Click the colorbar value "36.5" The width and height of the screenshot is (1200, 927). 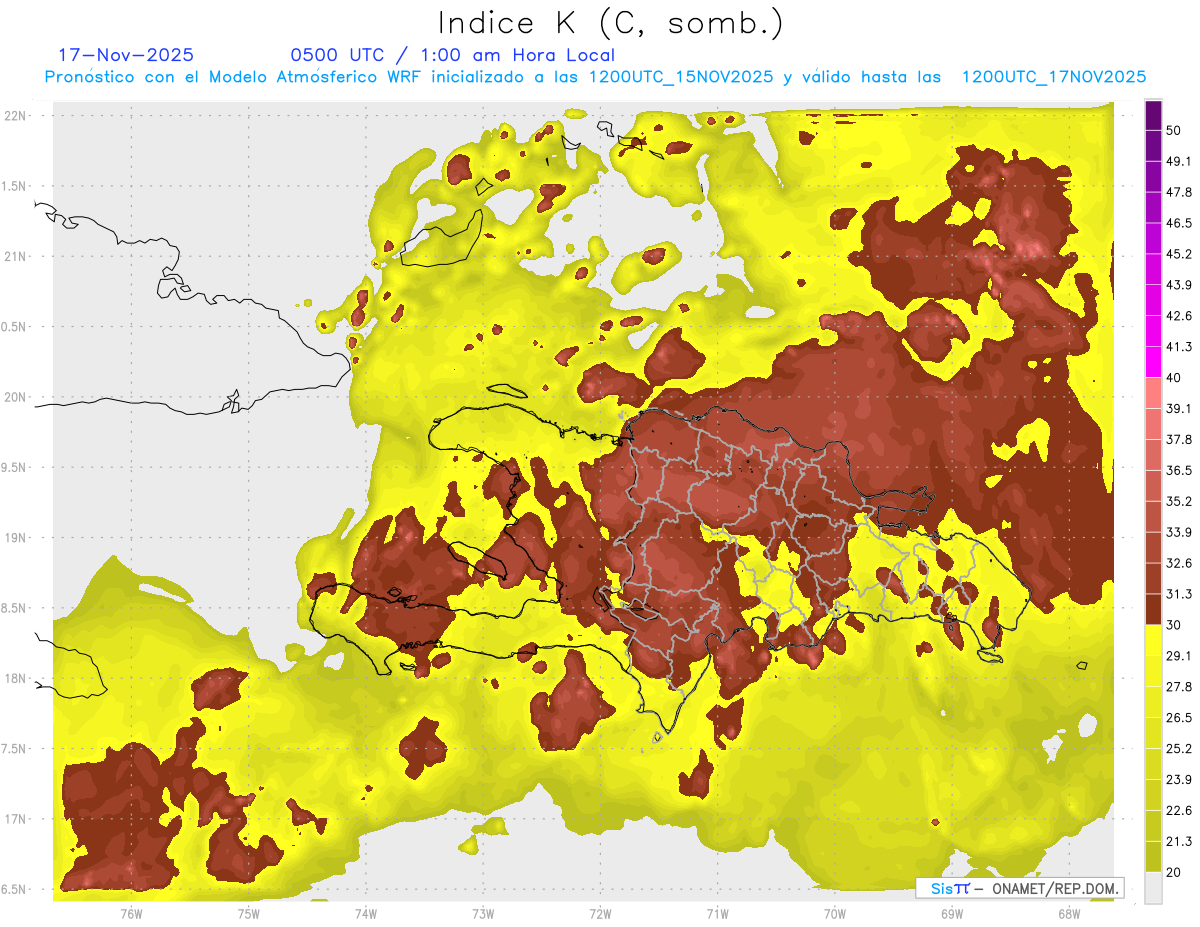(x=1179, y=470)
